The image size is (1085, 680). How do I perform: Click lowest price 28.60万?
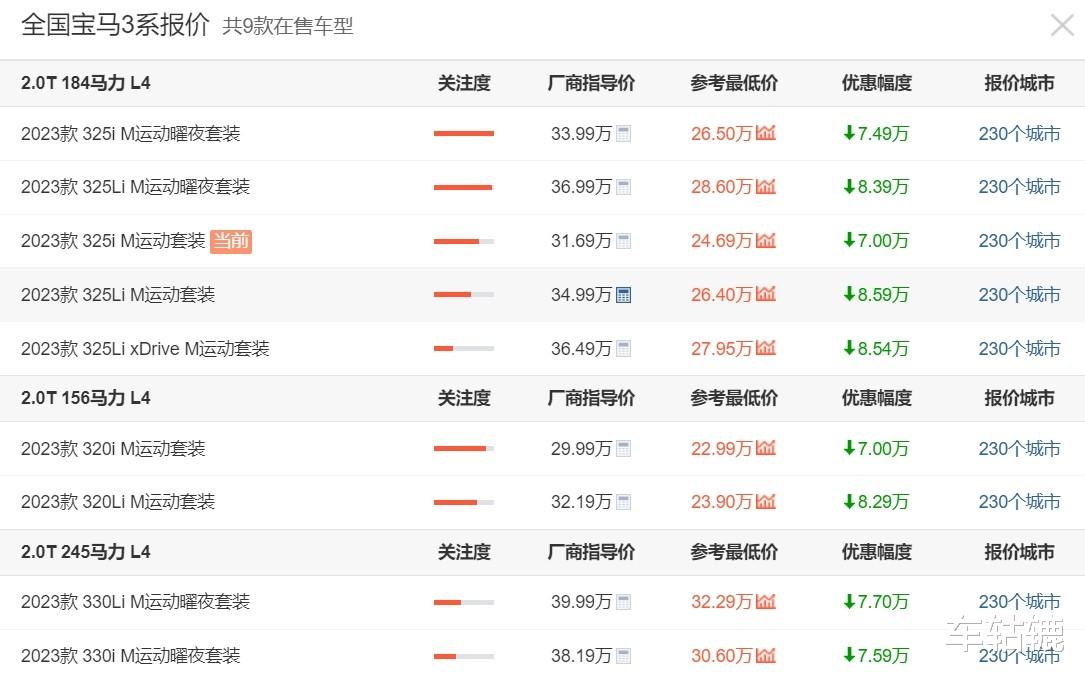(721, 187)
